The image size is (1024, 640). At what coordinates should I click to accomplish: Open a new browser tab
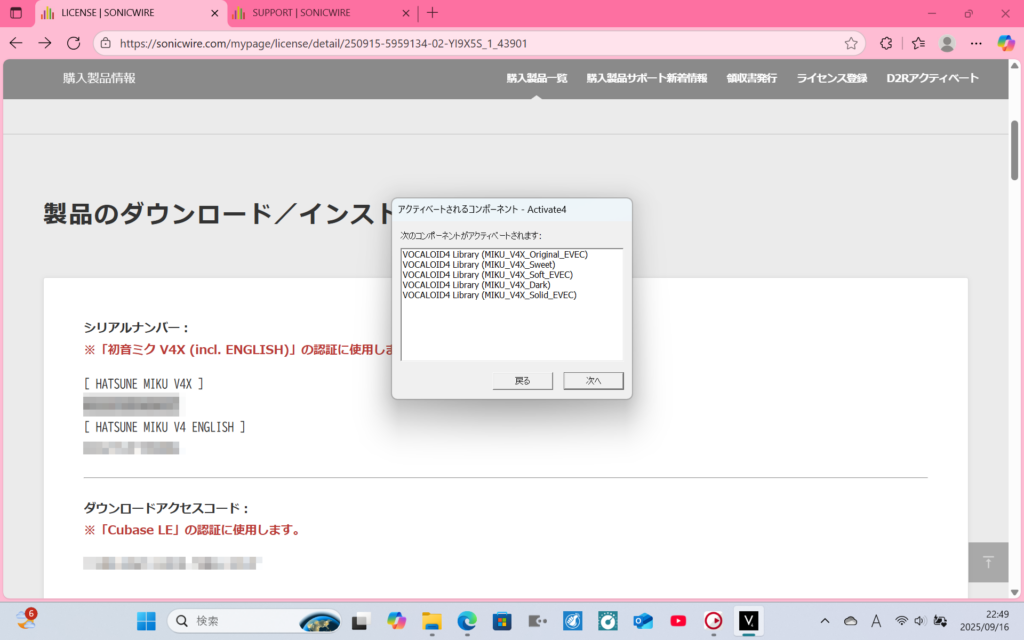pyautogui.click(x=432, y=13)
